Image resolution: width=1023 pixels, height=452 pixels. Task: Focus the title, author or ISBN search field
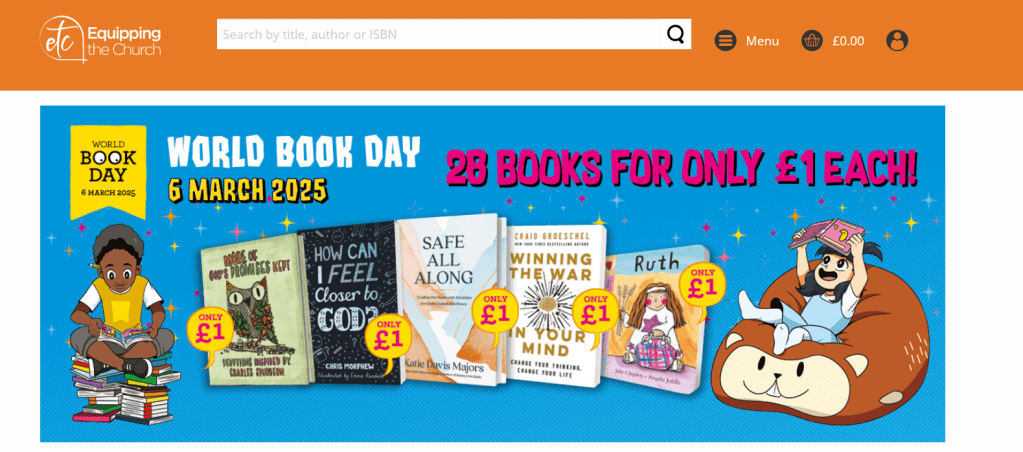pos(438,34)
